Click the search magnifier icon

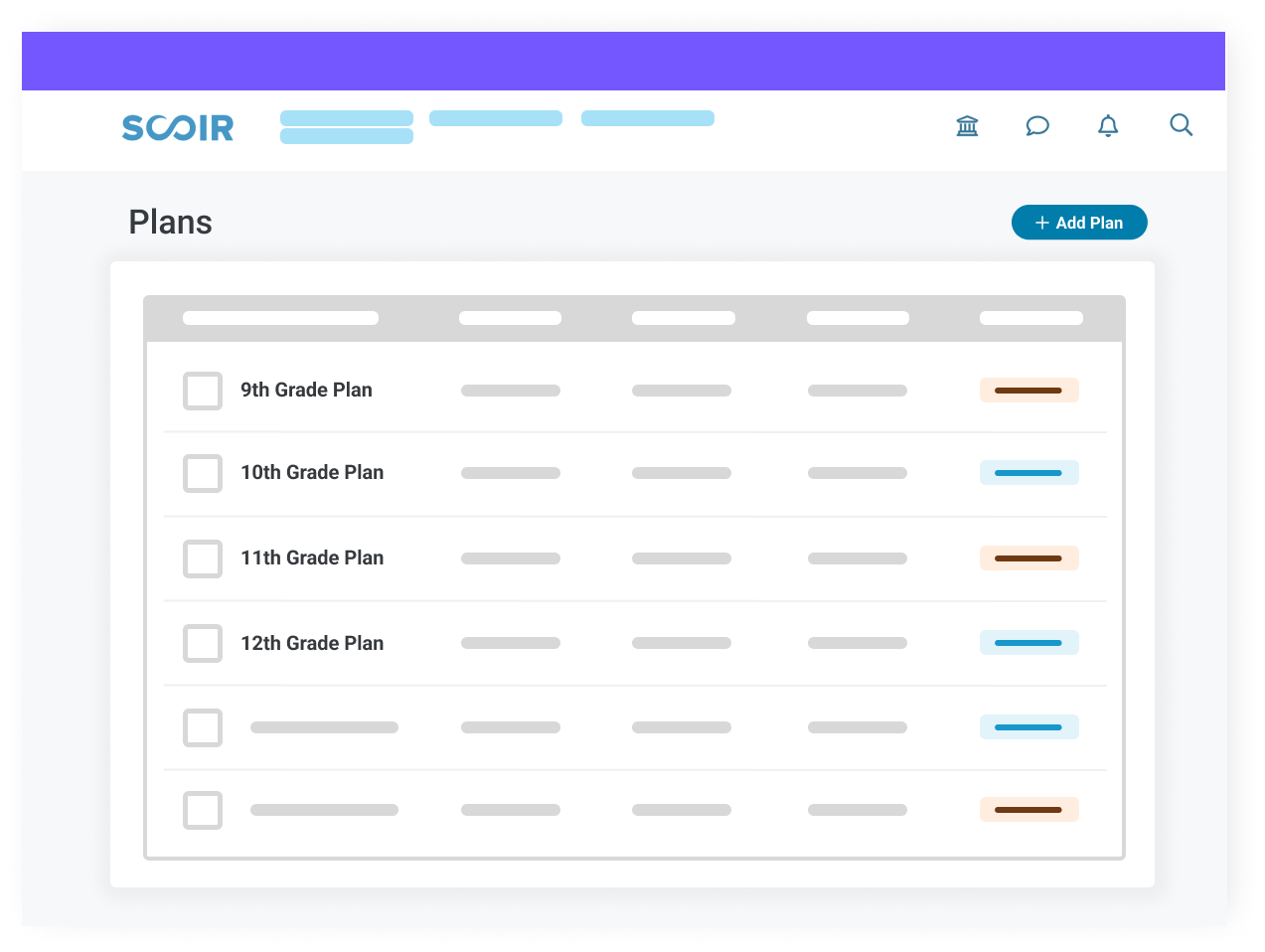click(x=1181, y=124)
